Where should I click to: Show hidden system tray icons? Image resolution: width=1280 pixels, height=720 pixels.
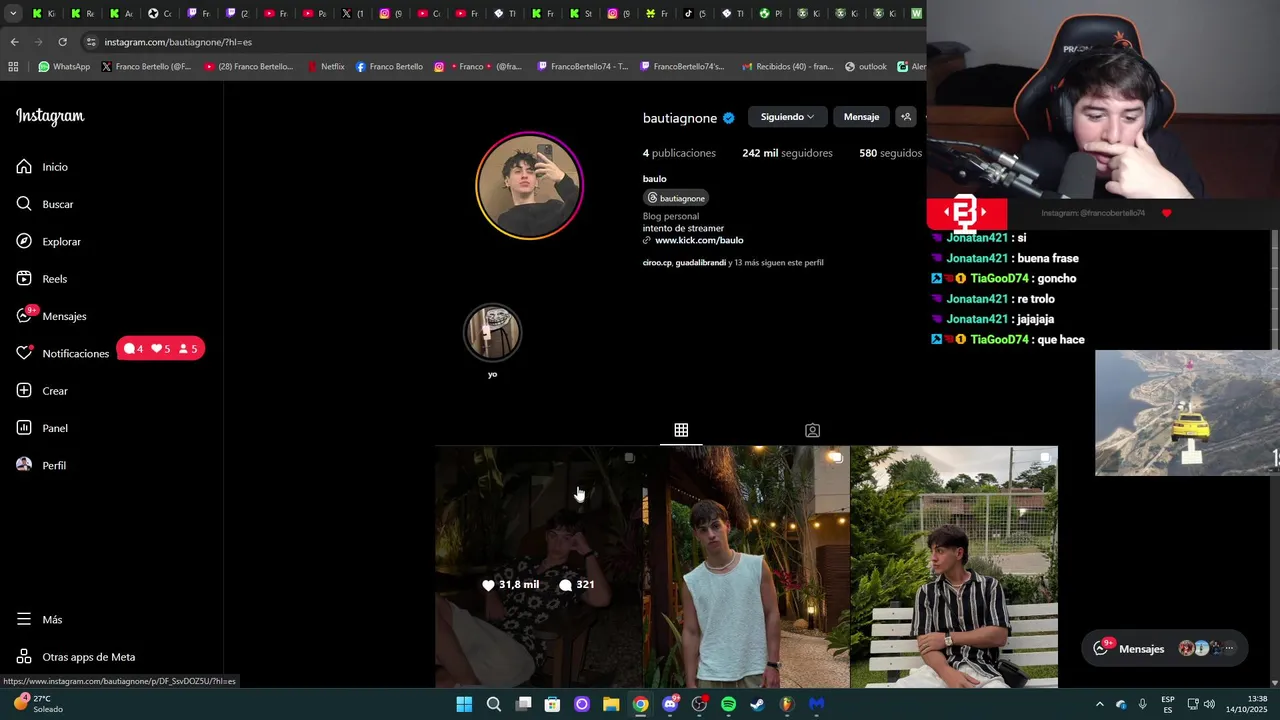(x=1099, y=704)
